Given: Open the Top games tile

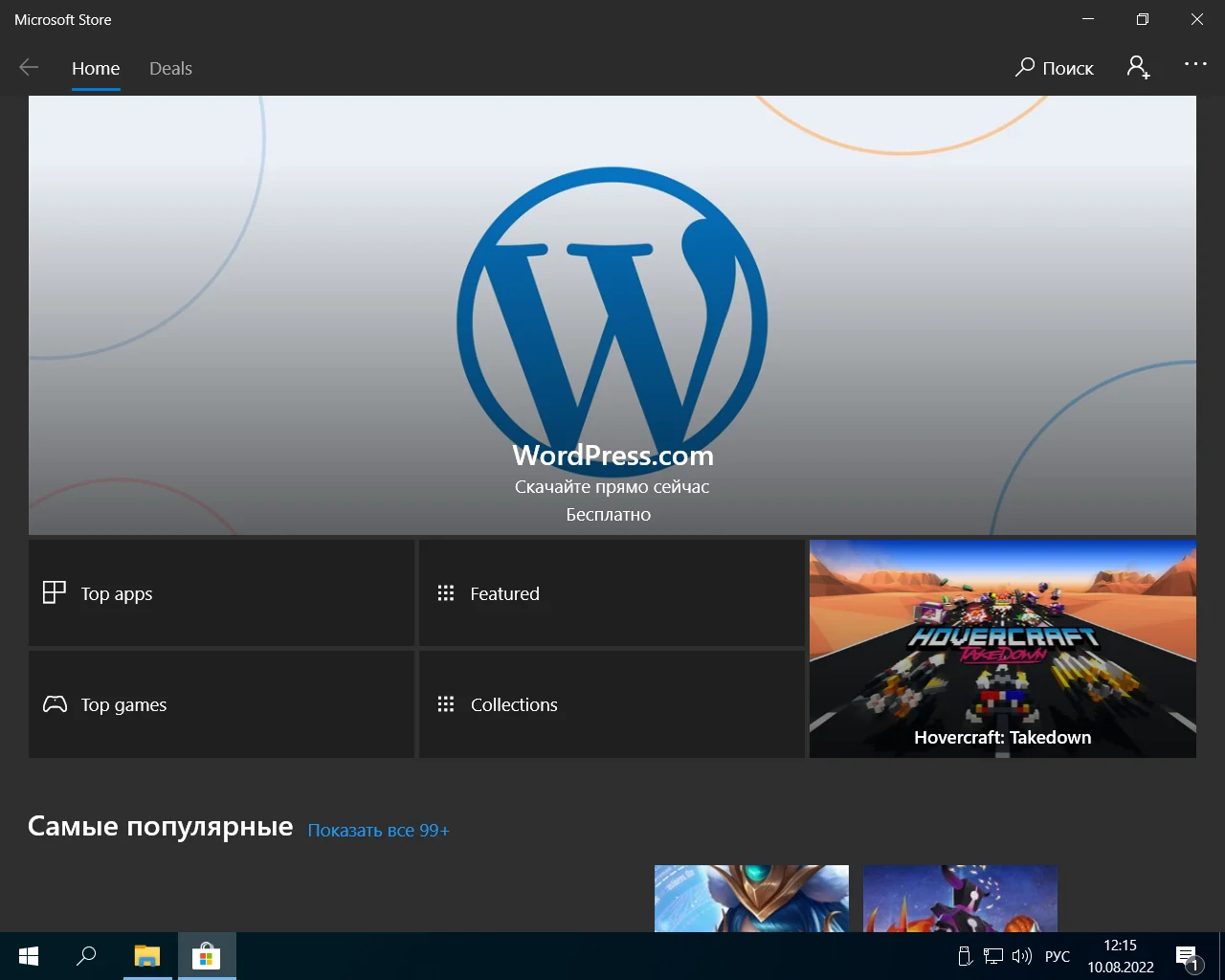Looking at the screenshot, I should coord(221,704).
